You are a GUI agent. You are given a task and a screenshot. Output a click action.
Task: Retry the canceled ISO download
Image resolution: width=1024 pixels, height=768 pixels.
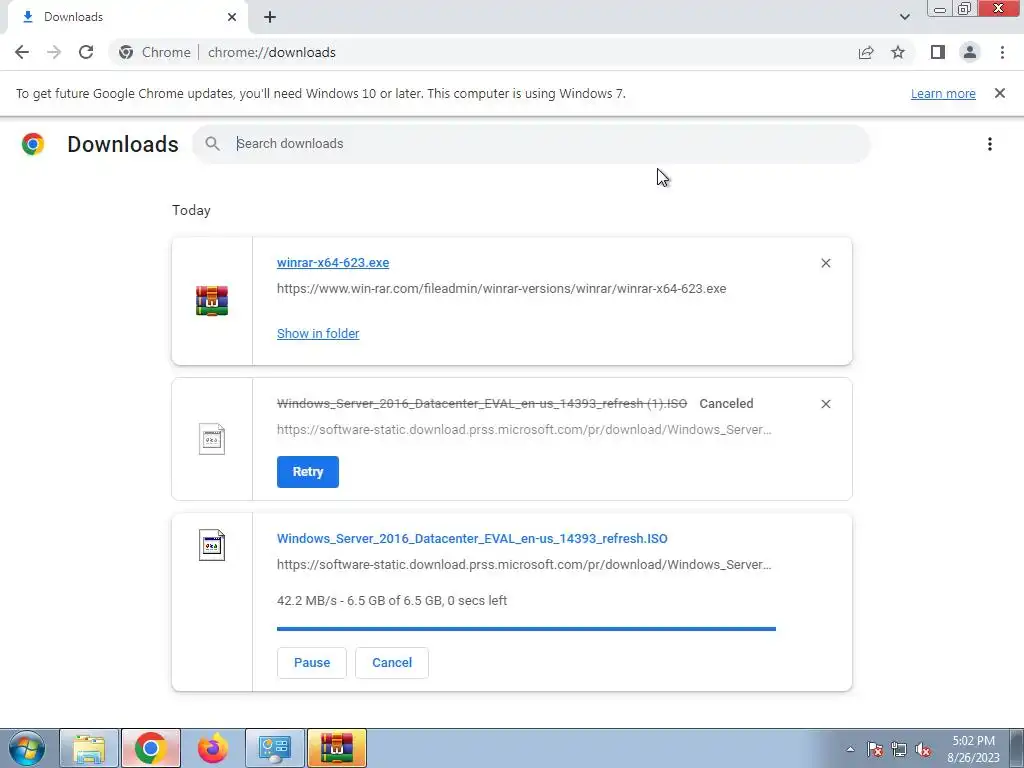coord(308,472)
